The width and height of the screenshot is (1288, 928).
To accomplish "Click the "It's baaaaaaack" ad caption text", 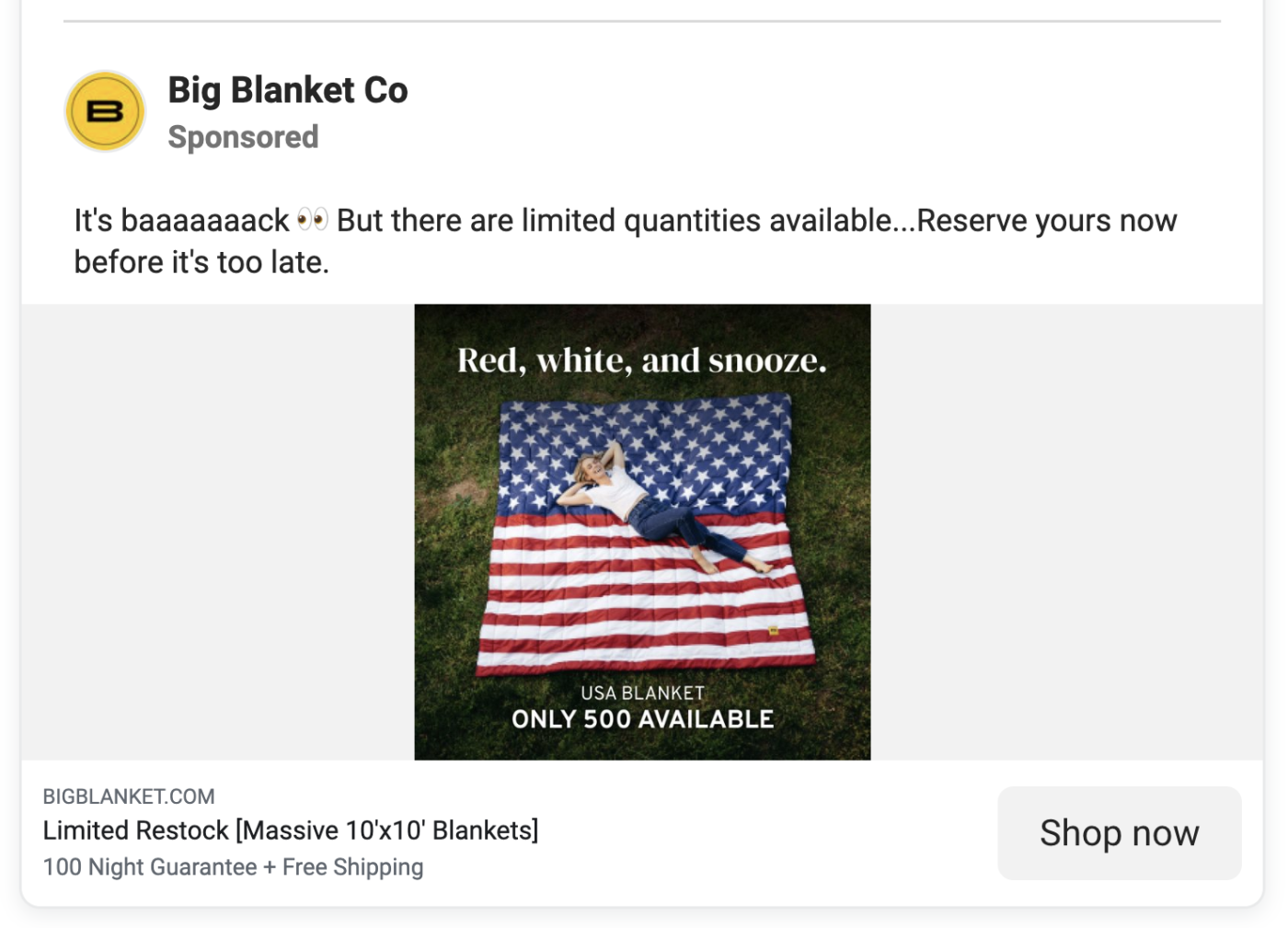I will tap(181, 221).
